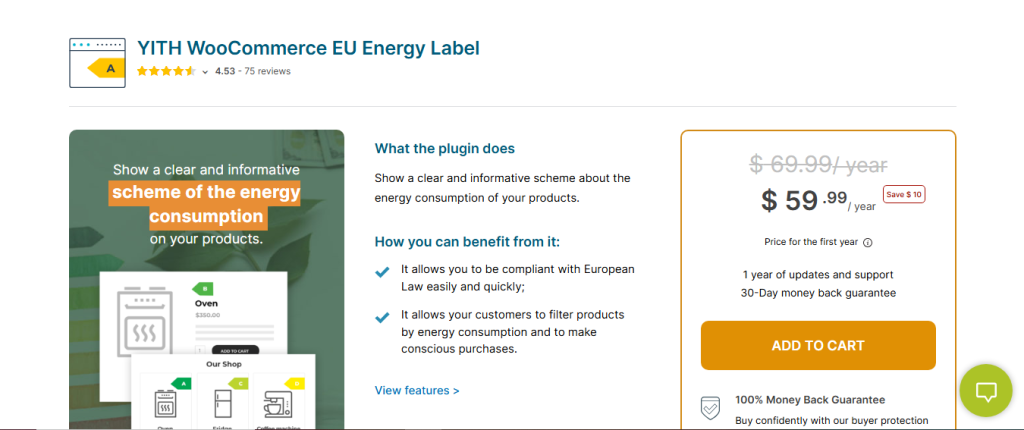This screenshot has width=1024, height=430.
Task: Click the checkmark beside European Law benefit
Action: pyautogui.click(x=382, y=272)
